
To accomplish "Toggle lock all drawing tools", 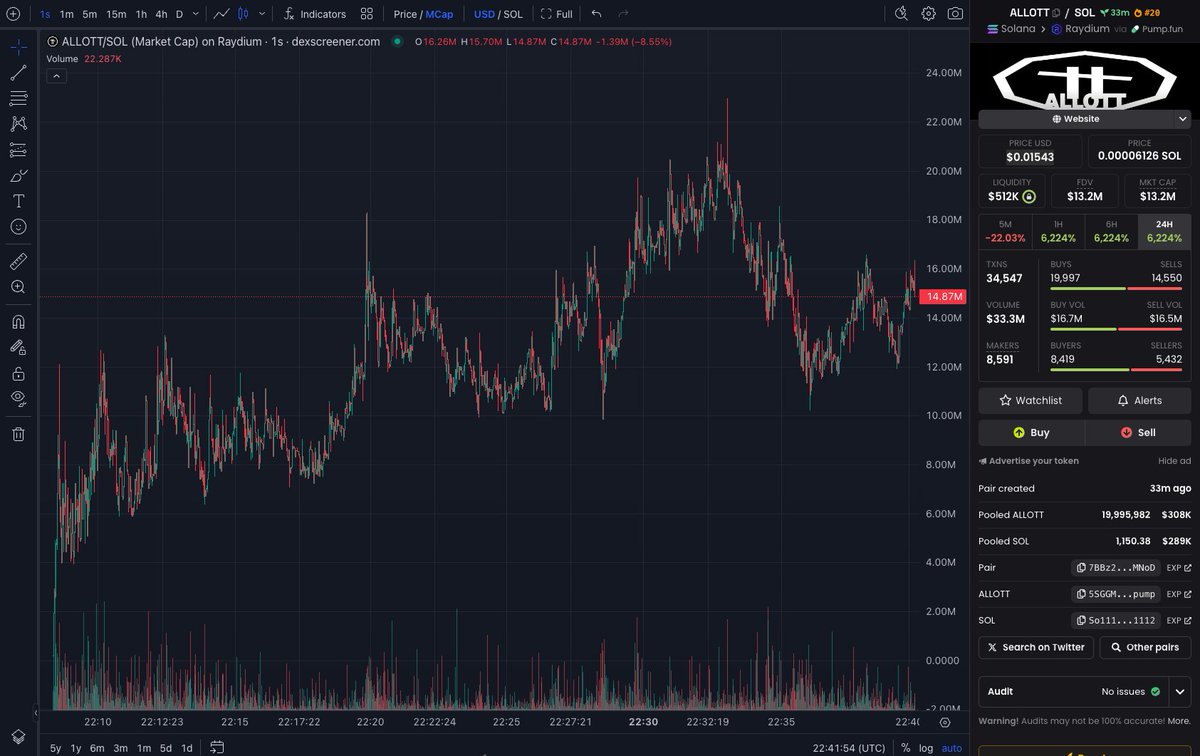I will pos(18,373).
